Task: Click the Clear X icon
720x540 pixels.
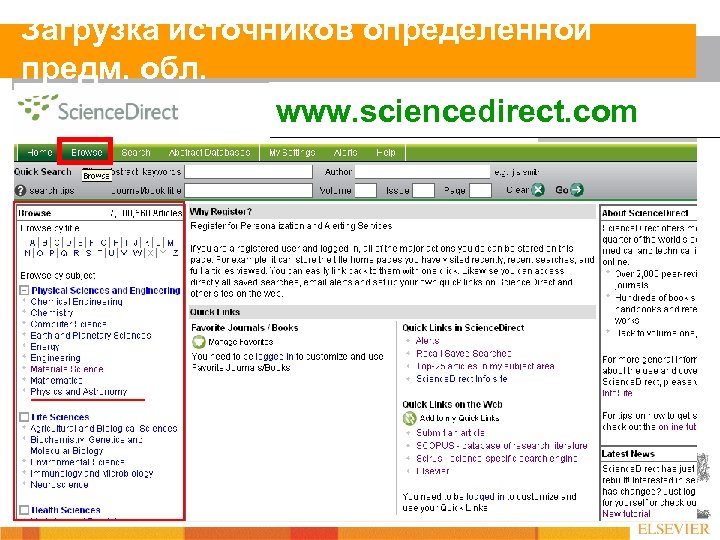Action: (x=538, y=190)
